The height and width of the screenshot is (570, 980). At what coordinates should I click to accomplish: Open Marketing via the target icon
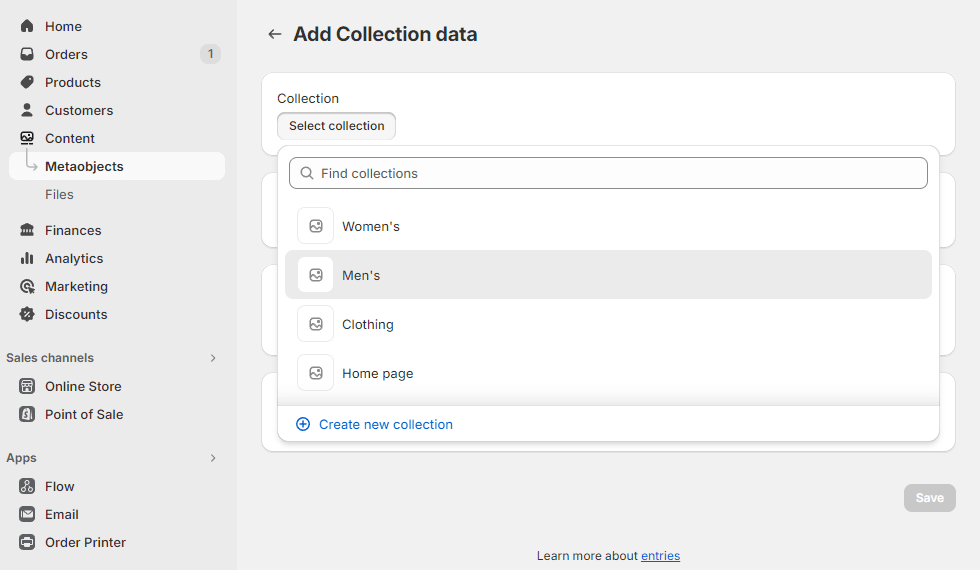pos(27,286)
